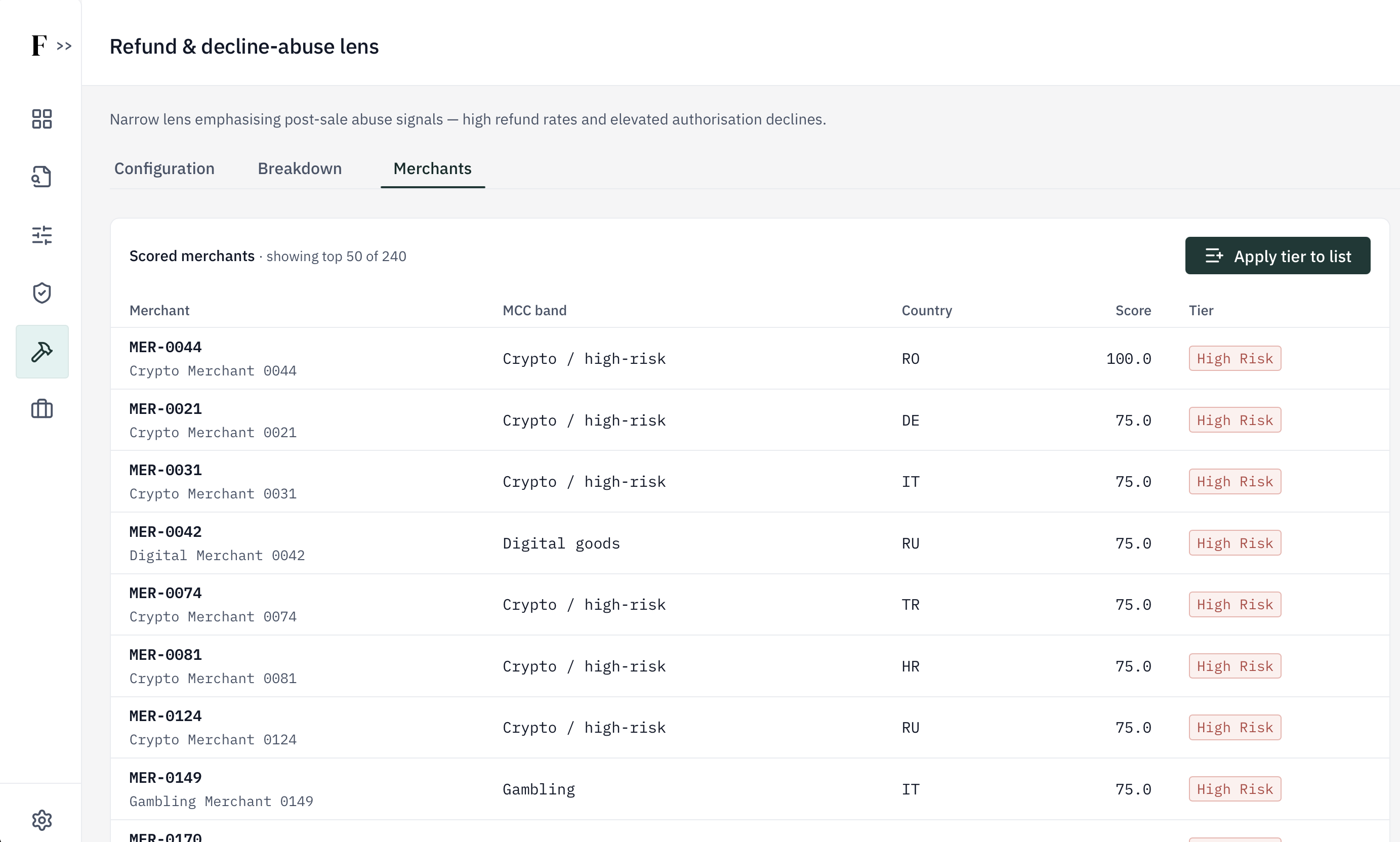This screenshot has width=1400, height=842.
Task: Open merchant MER-0042 row
Action: (x=750, y=543)
